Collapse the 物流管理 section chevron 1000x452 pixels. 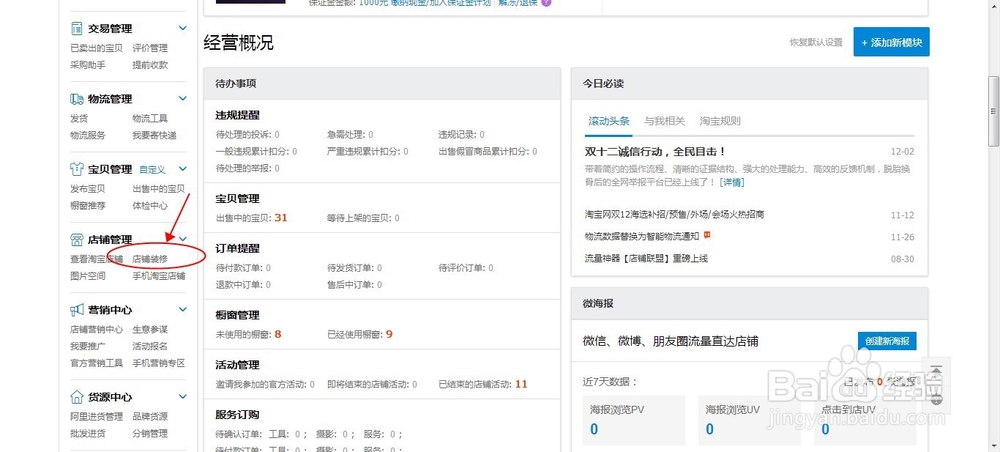pyautogui.click(x=183, y=98)
